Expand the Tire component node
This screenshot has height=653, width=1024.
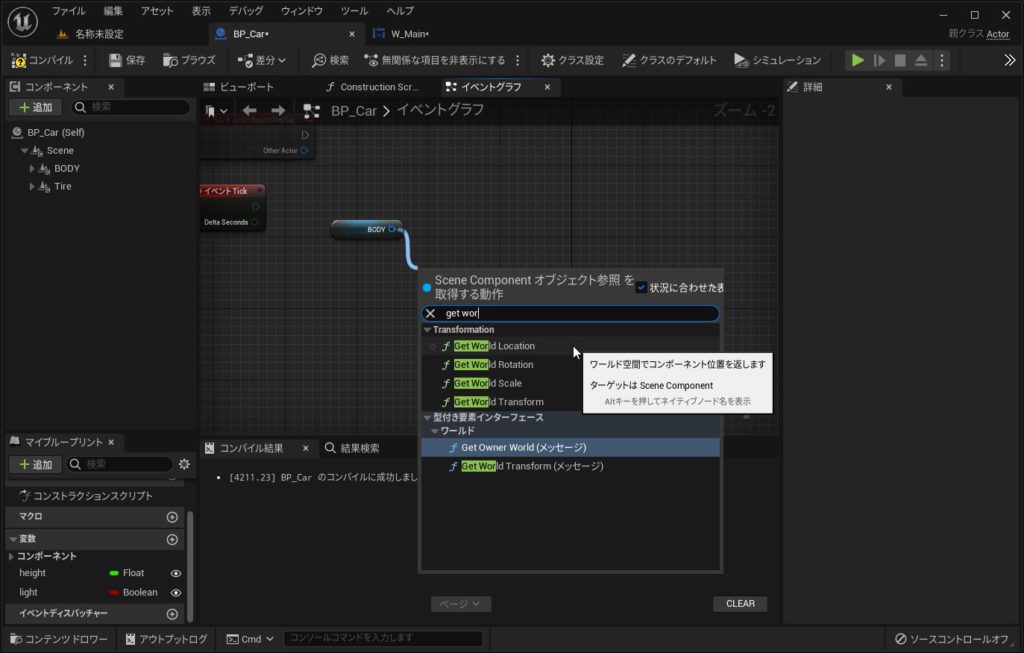[x=32, y=187]
